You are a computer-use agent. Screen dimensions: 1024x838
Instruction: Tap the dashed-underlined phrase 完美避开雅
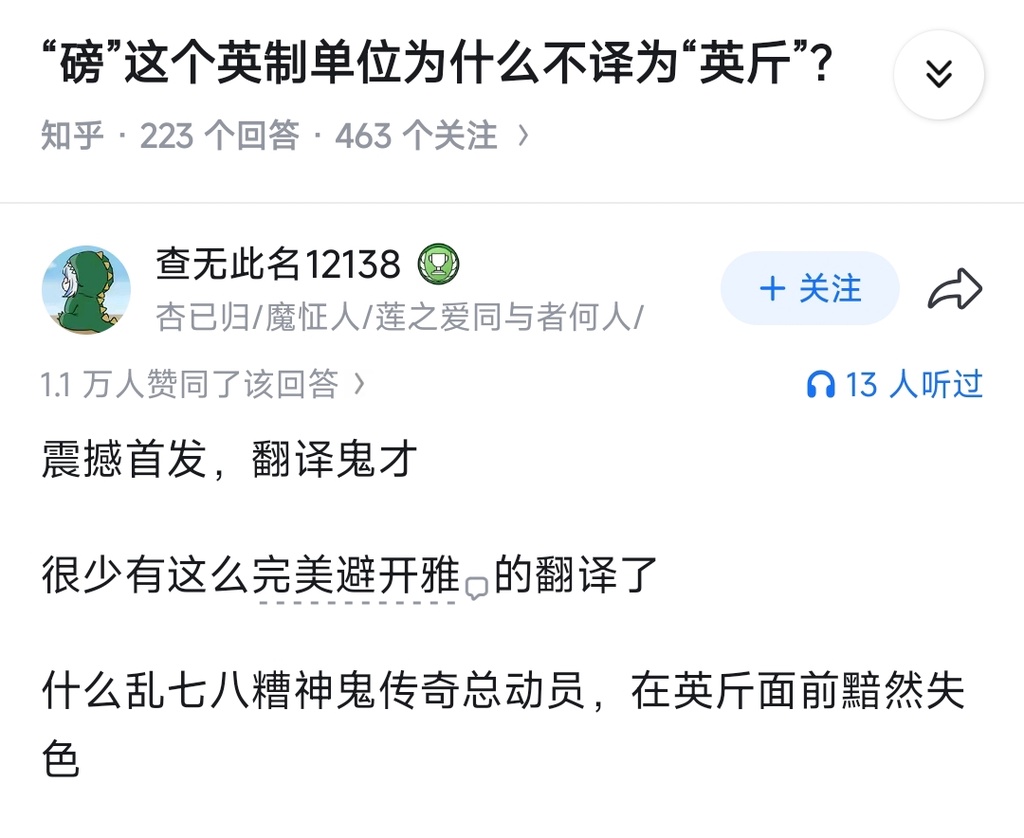click(x=355, y=577)
